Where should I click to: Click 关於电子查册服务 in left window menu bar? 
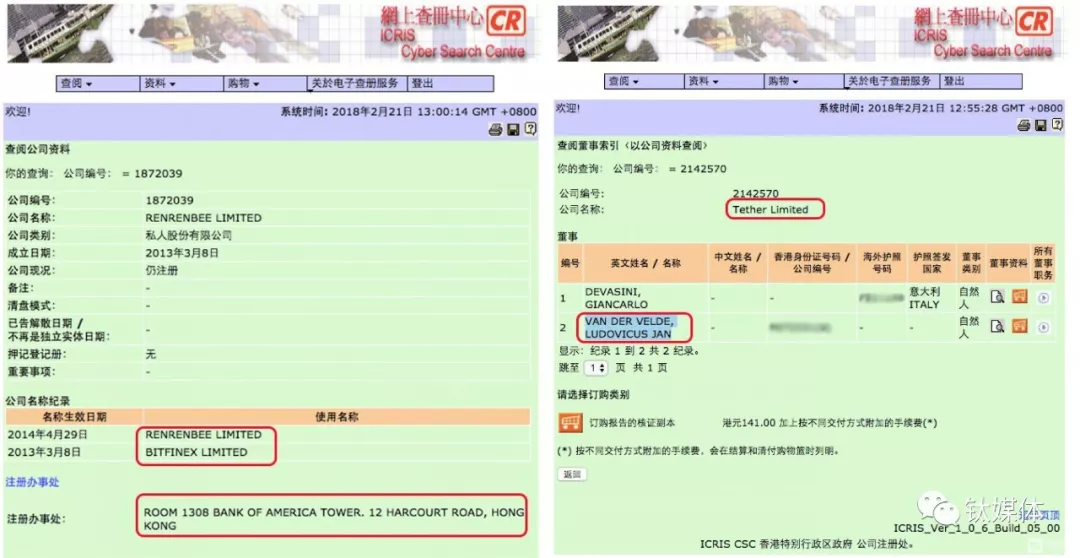(x=355, y=83)
